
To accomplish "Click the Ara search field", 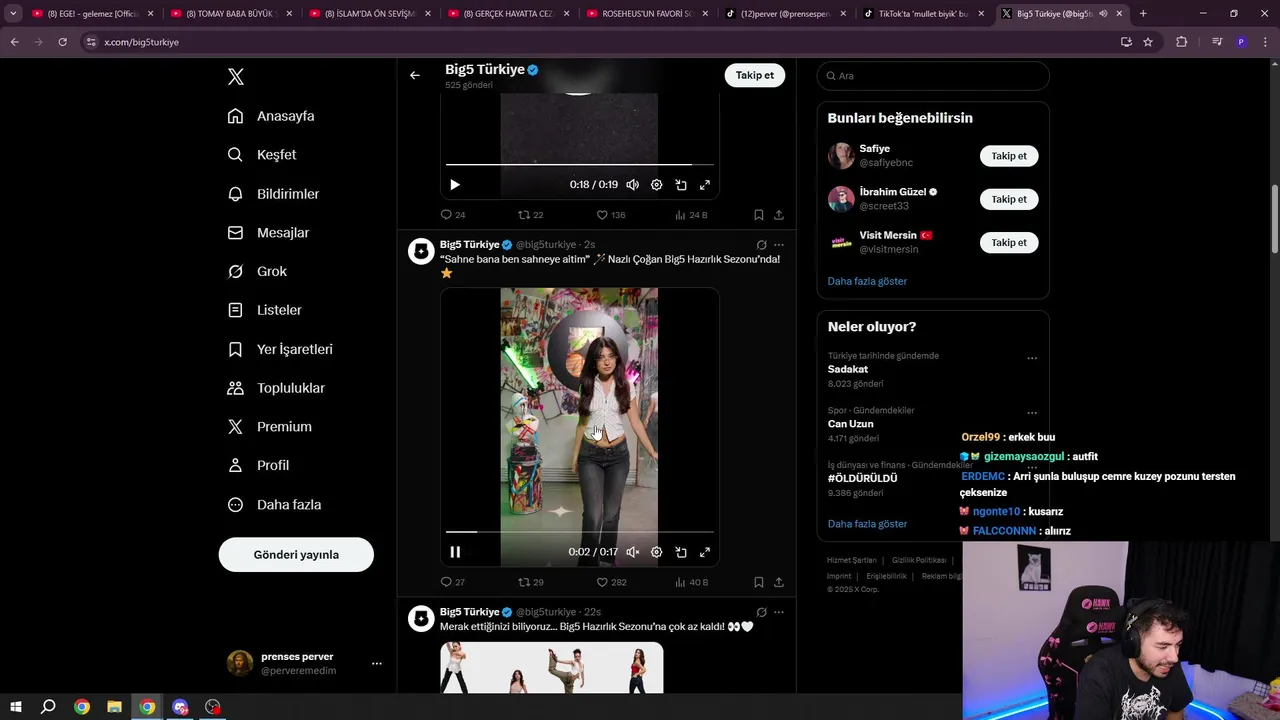I will pyautogui.click(x=933, y=76).
